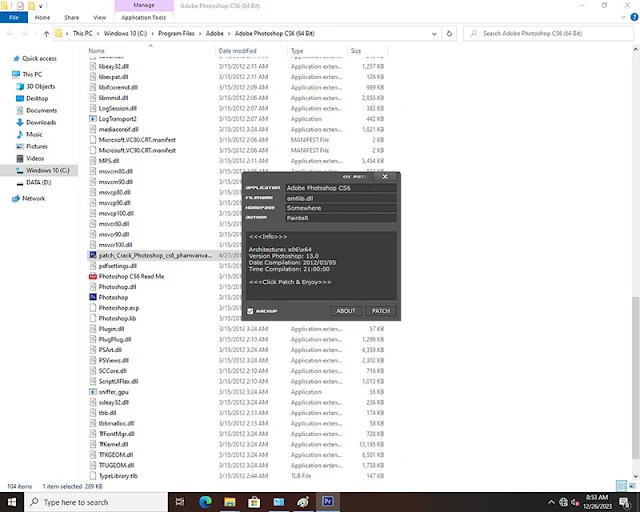Select the TypeLibrary.tlb file icon

coord(93,476)
